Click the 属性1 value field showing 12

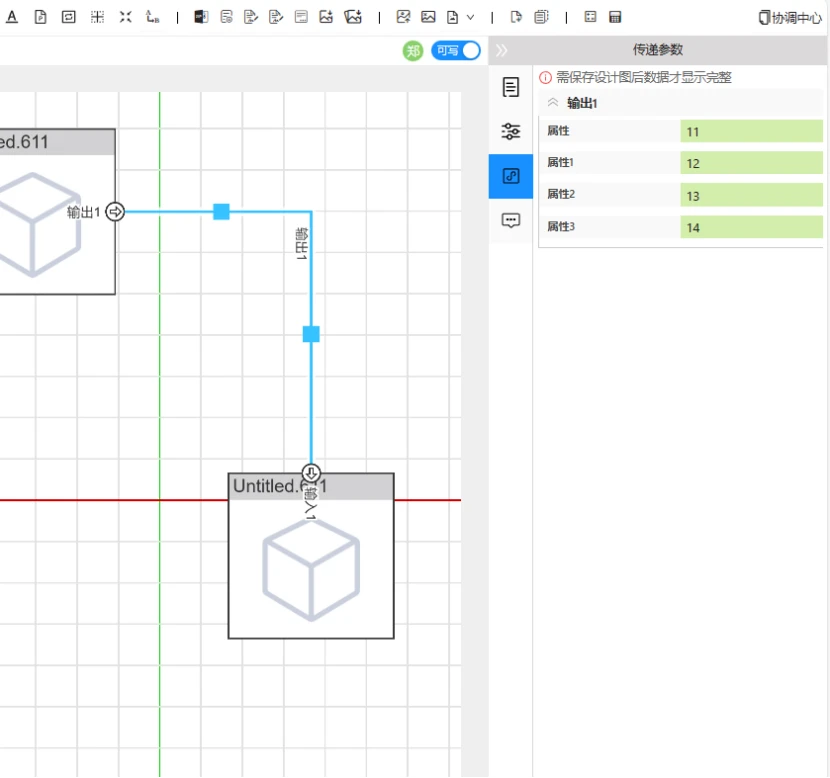coord(751,163)
